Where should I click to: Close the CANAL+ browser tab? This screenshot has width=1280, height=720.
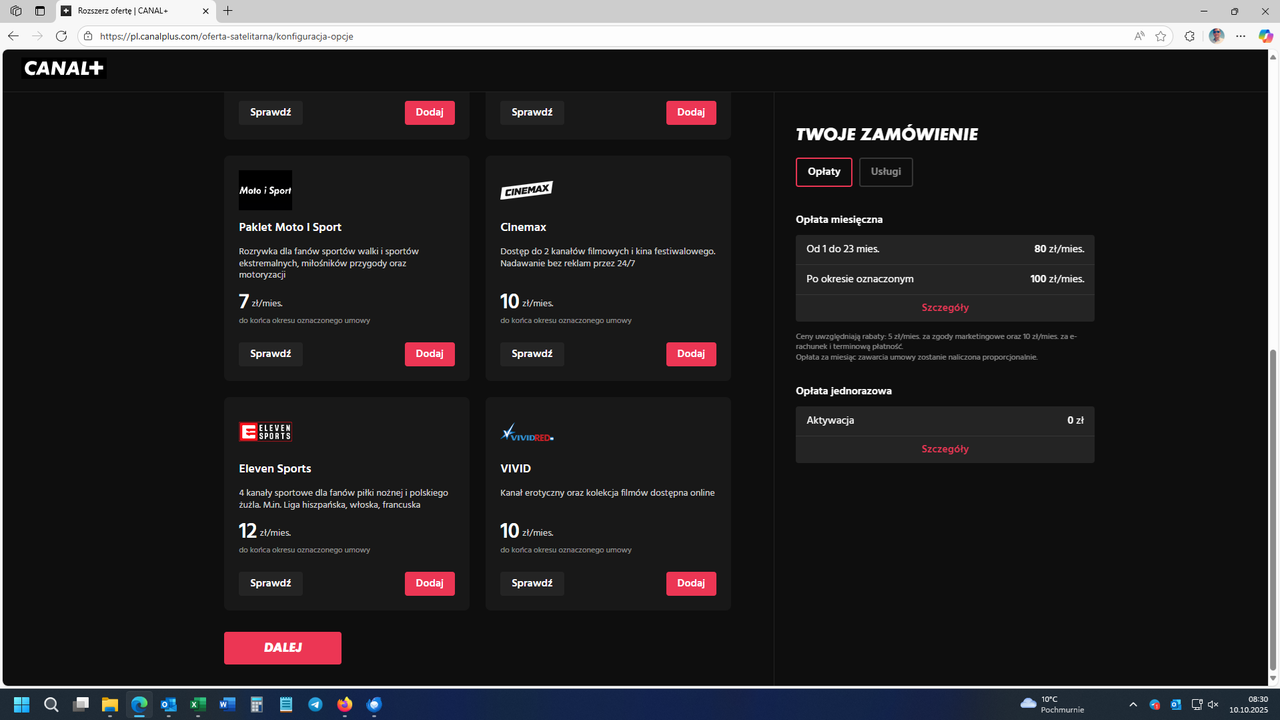pyautogui.click(x=205, y=11)
